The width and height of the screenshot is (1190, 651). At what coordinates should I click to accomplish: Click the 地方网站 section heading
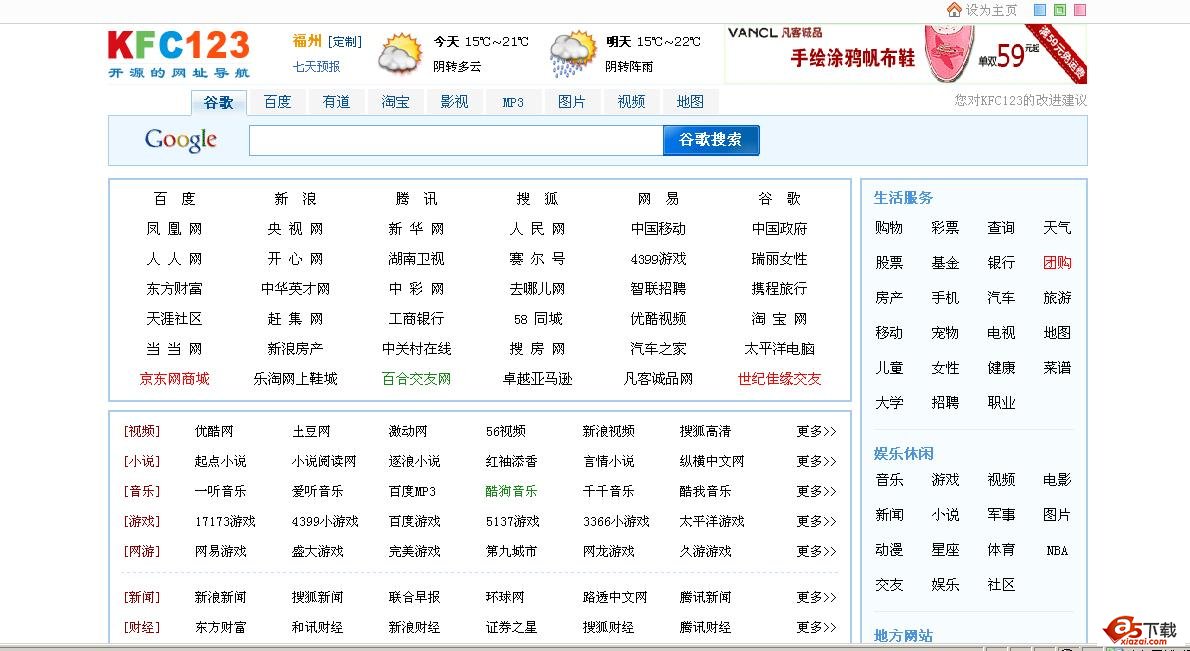(x=903, y=636)
